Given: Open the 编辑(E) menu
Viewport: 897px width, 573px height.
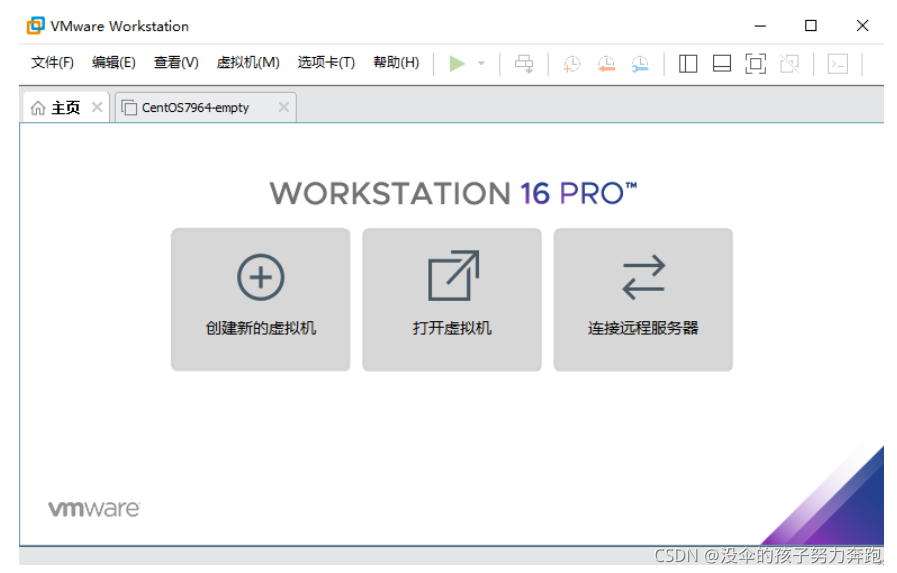Looking at the screenshot, I should tap(114, 62).
